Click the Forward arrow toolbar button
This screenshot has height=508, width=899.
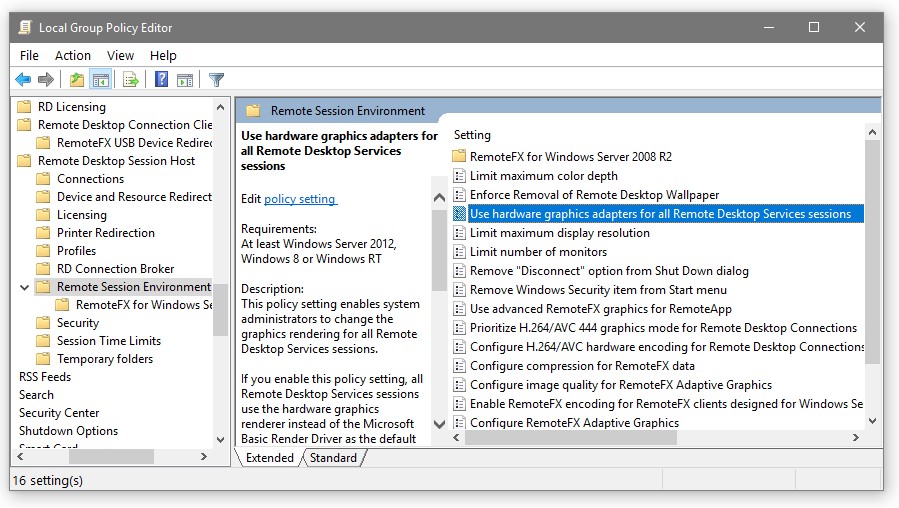[x=46, y=80]
